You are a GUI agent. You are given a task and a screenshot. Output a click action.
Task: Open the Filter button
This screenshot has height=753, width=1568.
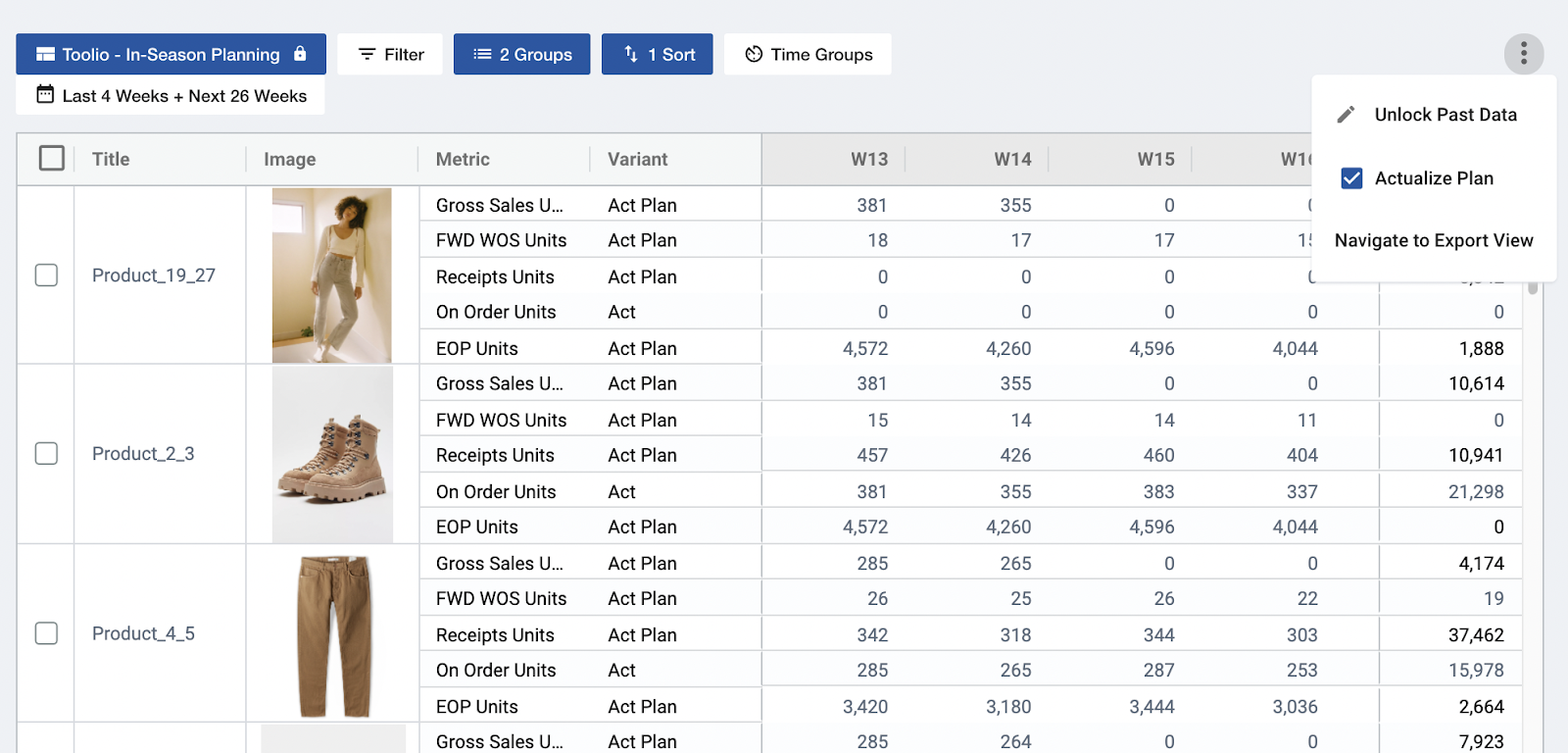[390, 54]
